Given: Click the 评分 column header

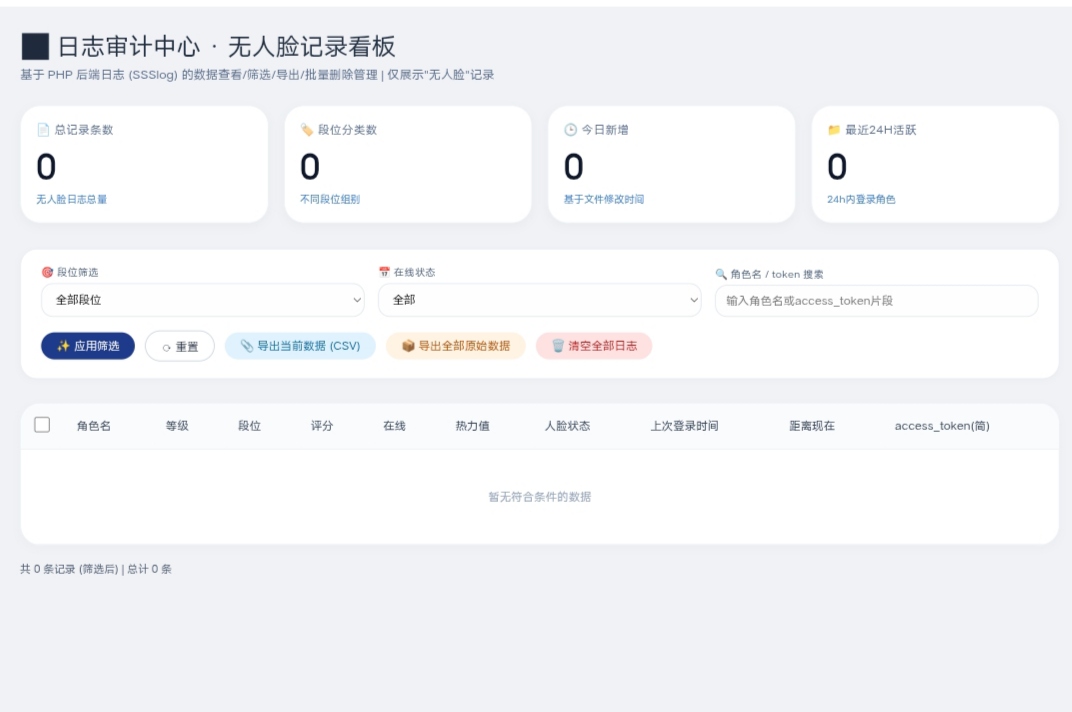Looking at the screenshot, I should click(x=322, y=425).
